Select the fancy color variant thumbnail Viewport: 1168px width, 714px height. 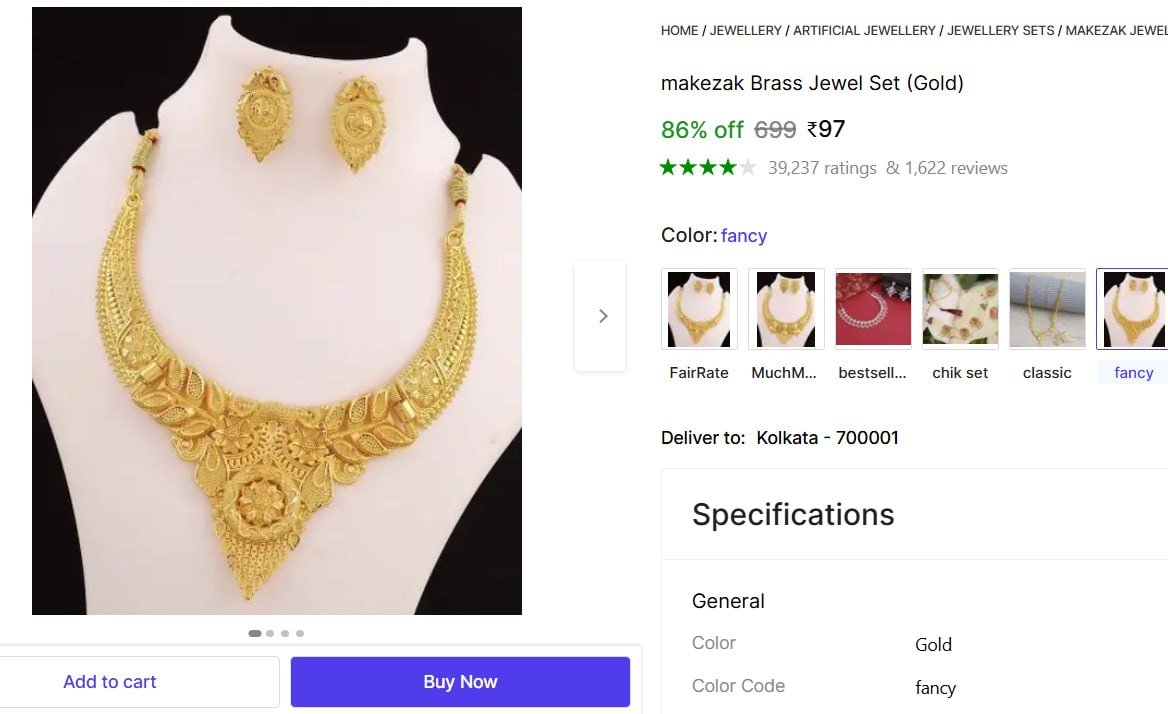1133,309
